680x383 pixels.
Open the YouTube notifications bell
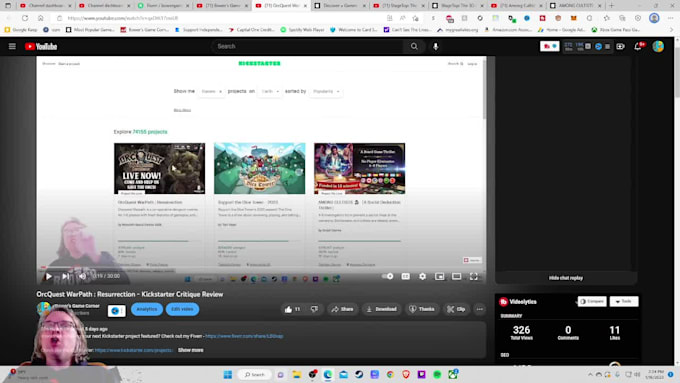click(x=638, y=46)
